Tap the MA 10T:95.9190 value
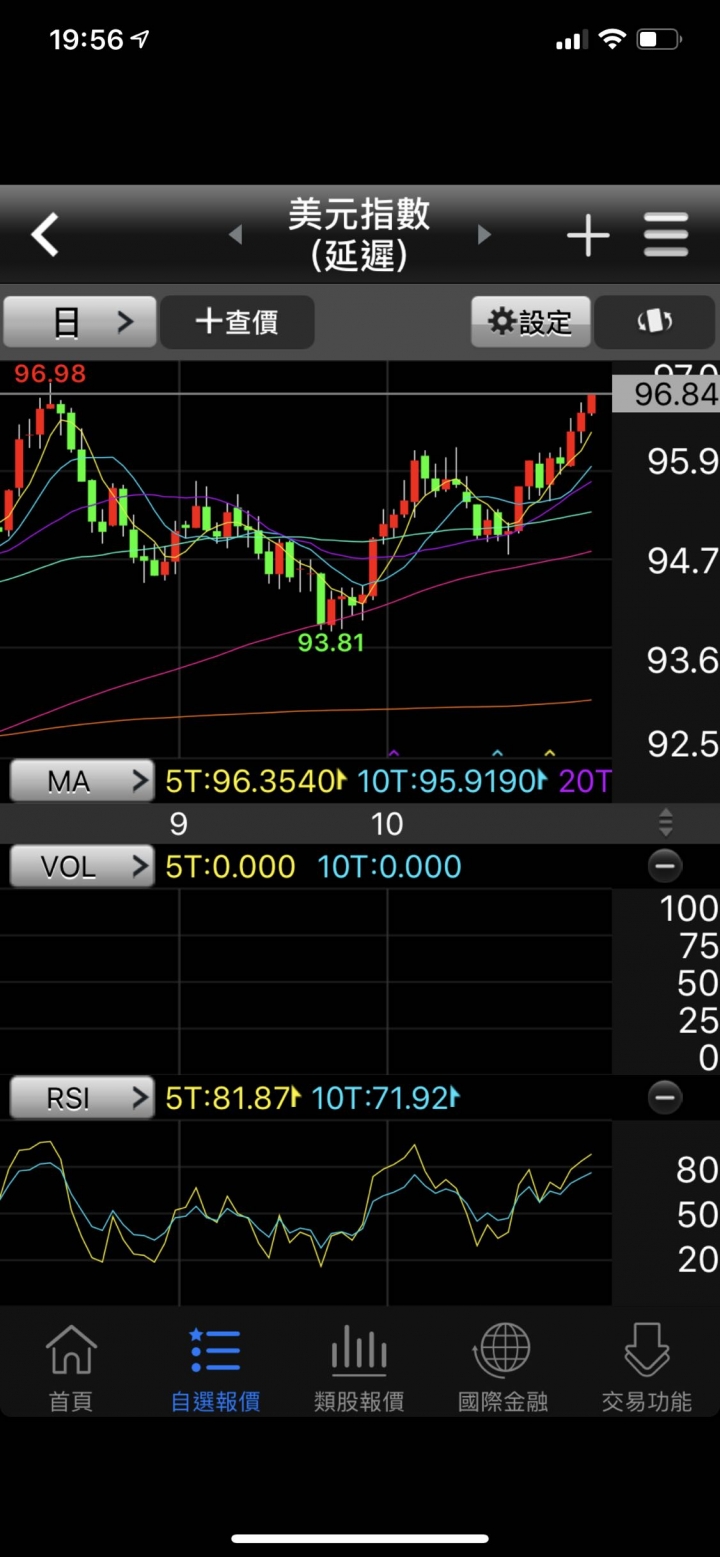The image size is (720, 1557). 453,781
